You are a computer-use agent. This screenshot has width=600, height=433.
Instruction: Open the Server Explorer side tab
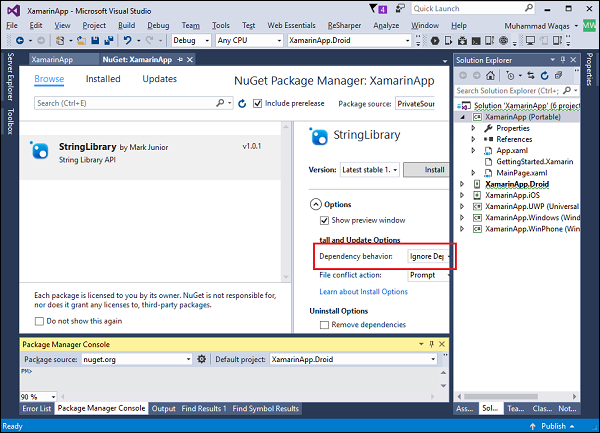pyautogui.click(x=10, y=77)
